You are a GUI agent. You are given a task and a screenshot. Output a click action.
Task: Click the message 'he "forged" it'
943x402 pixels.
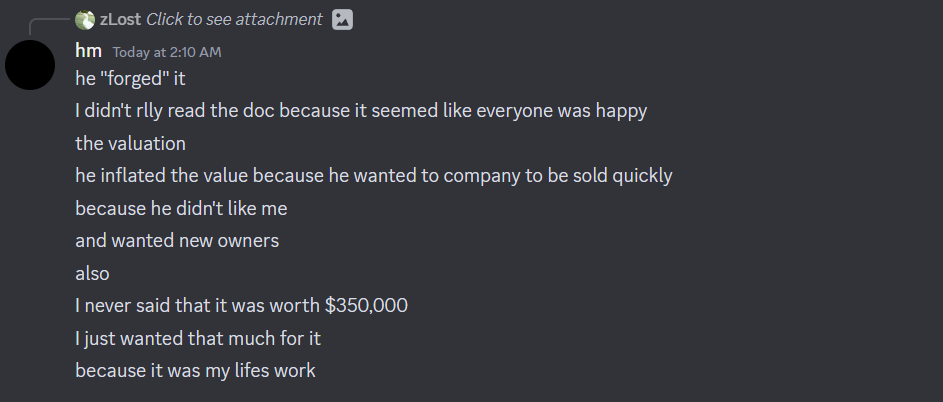131,78
